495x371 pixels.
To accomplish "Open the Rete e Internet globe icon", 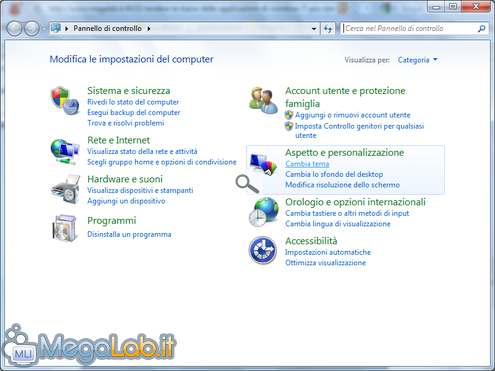I will [x=65, y=151].
